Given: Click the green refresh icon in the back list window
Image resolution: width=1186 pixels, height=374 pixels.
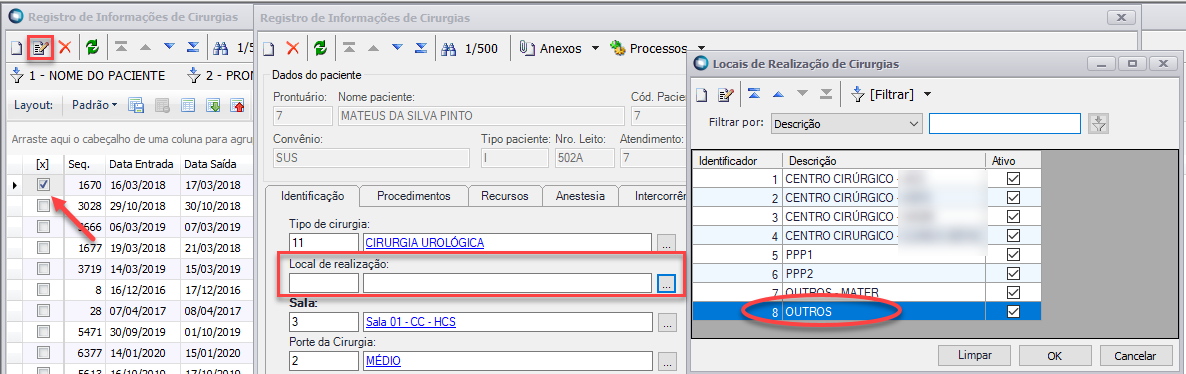Looking at the screenshot, I should (x=92, y=48).
